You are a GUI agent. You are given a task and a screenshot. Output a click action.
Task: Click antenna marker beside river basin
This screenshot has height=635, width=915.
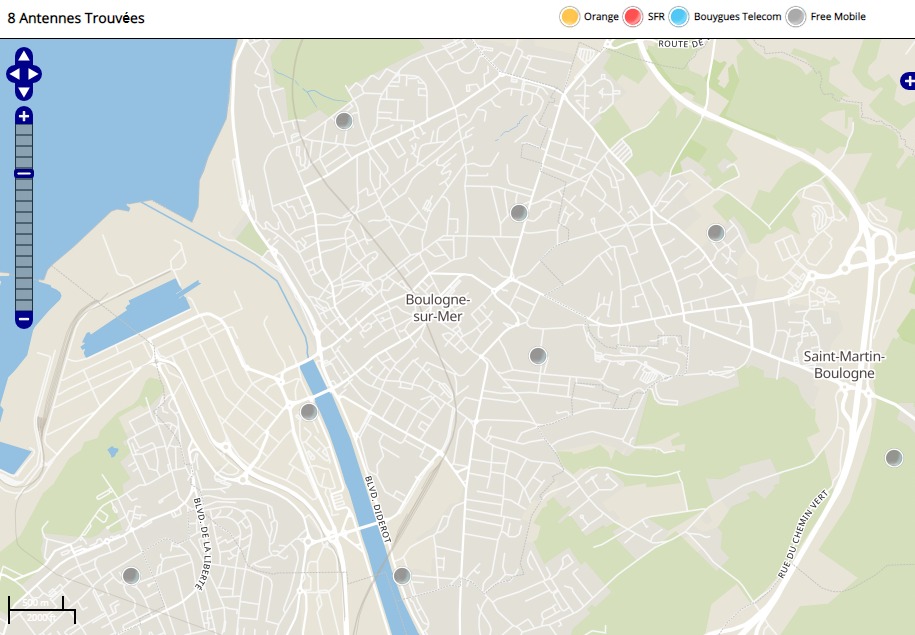click(x=309, y=411)
